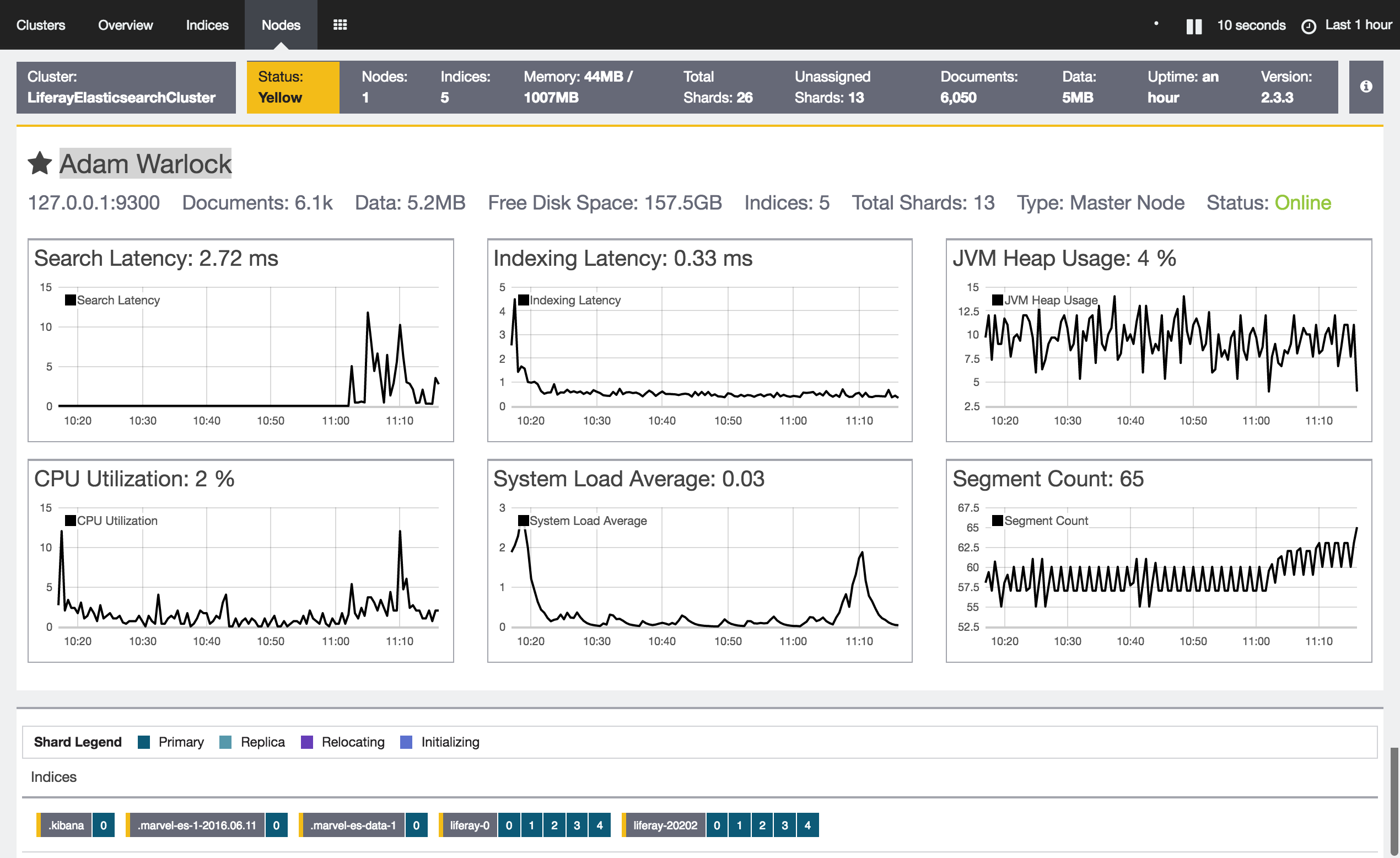1400x858 pixels.
Task: Click the Segment Count chart title
Action: (x=1048, y=479)
